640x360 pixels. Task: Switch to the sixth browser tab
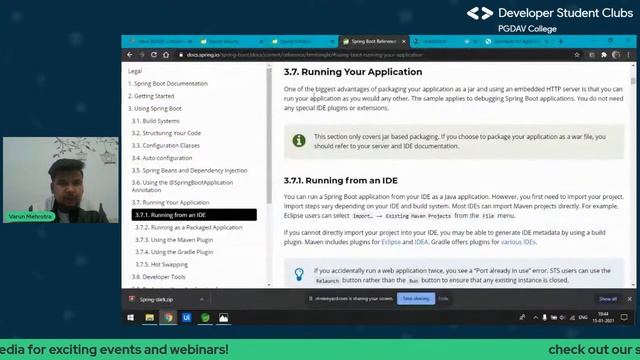point(516,42)
